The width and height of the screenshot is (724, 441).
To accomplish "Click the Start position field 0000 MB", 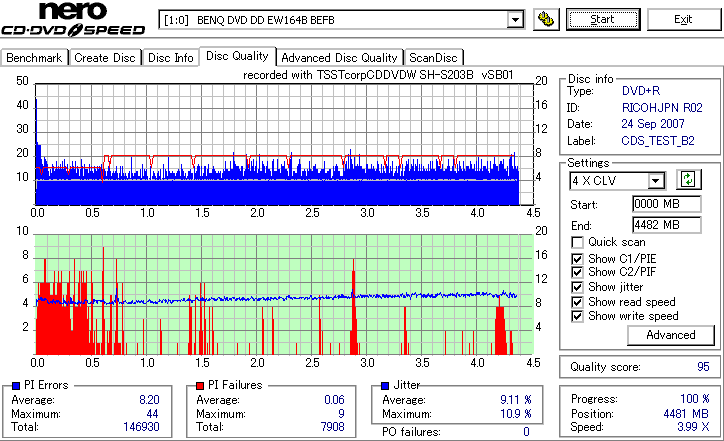I will coord(666,204).
